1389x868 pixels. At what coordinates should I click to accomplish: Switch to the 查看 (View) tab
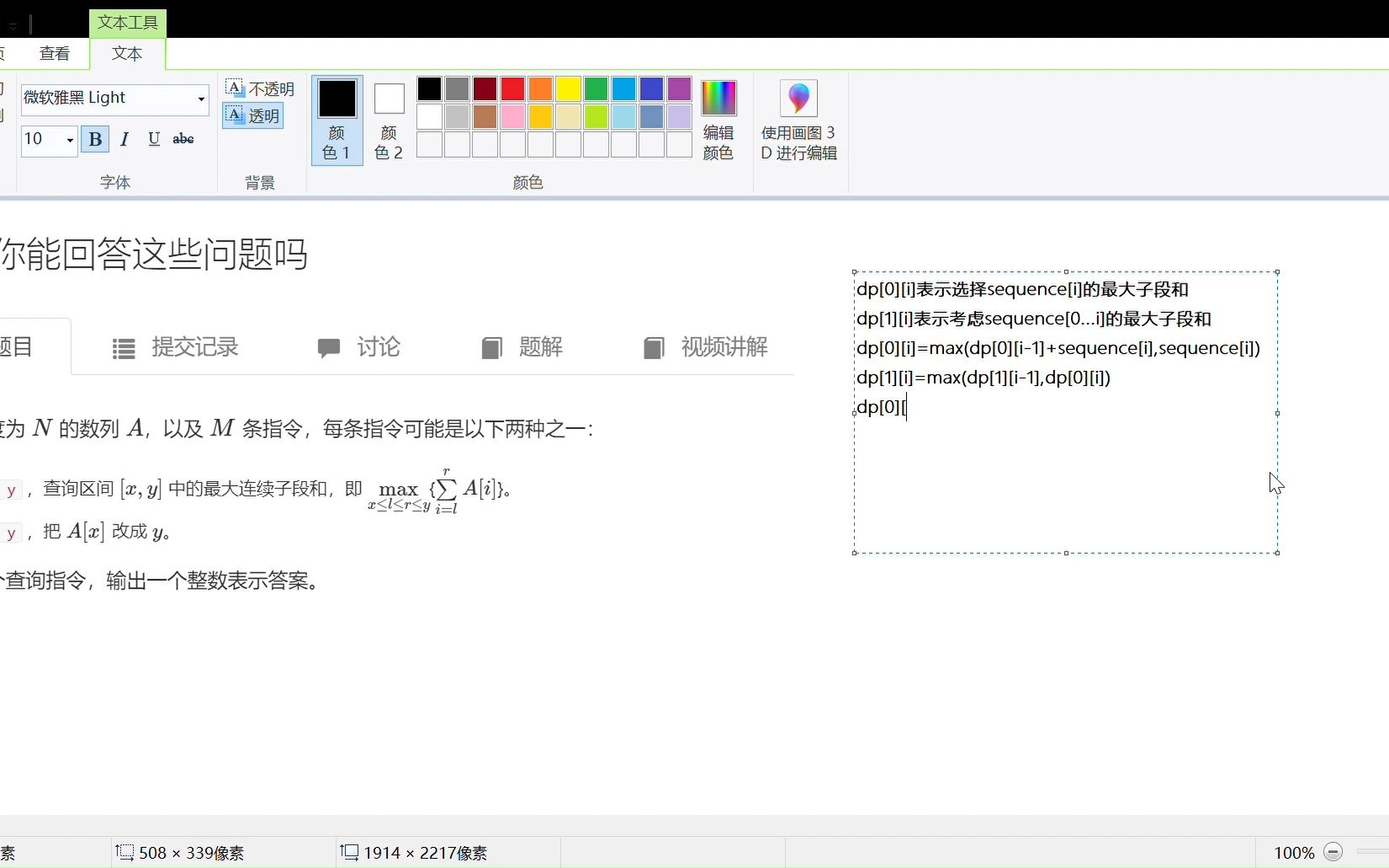[x=54, y=52]
